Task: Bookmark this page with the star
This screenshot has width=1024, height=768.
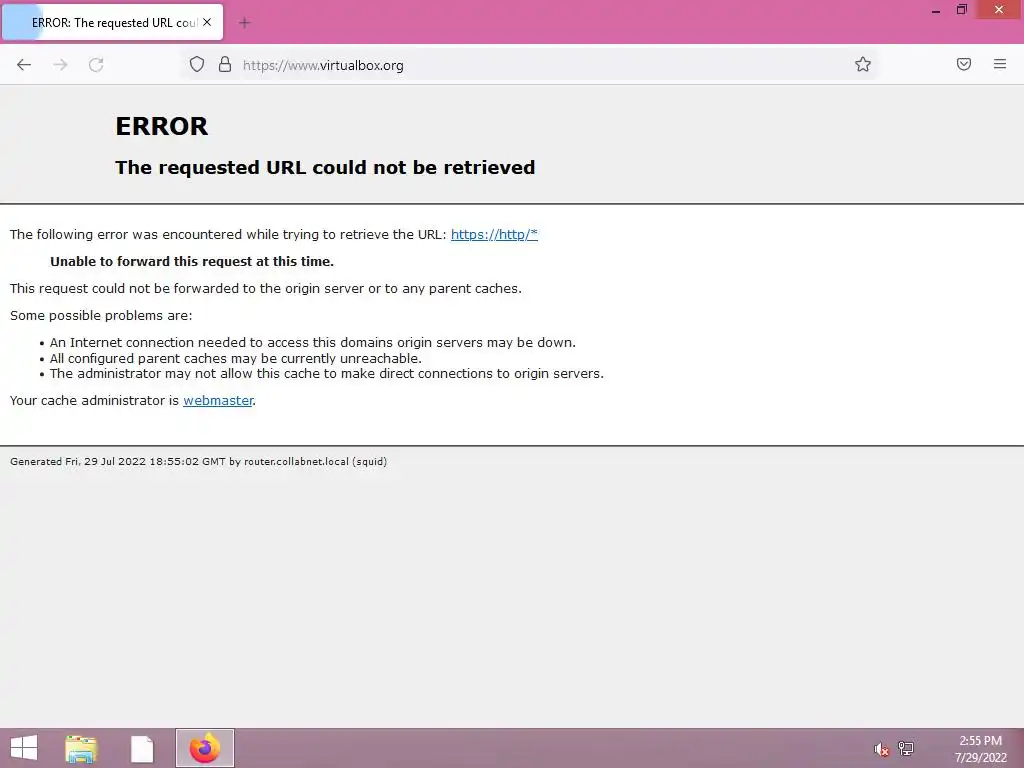Action: [863, 64]
